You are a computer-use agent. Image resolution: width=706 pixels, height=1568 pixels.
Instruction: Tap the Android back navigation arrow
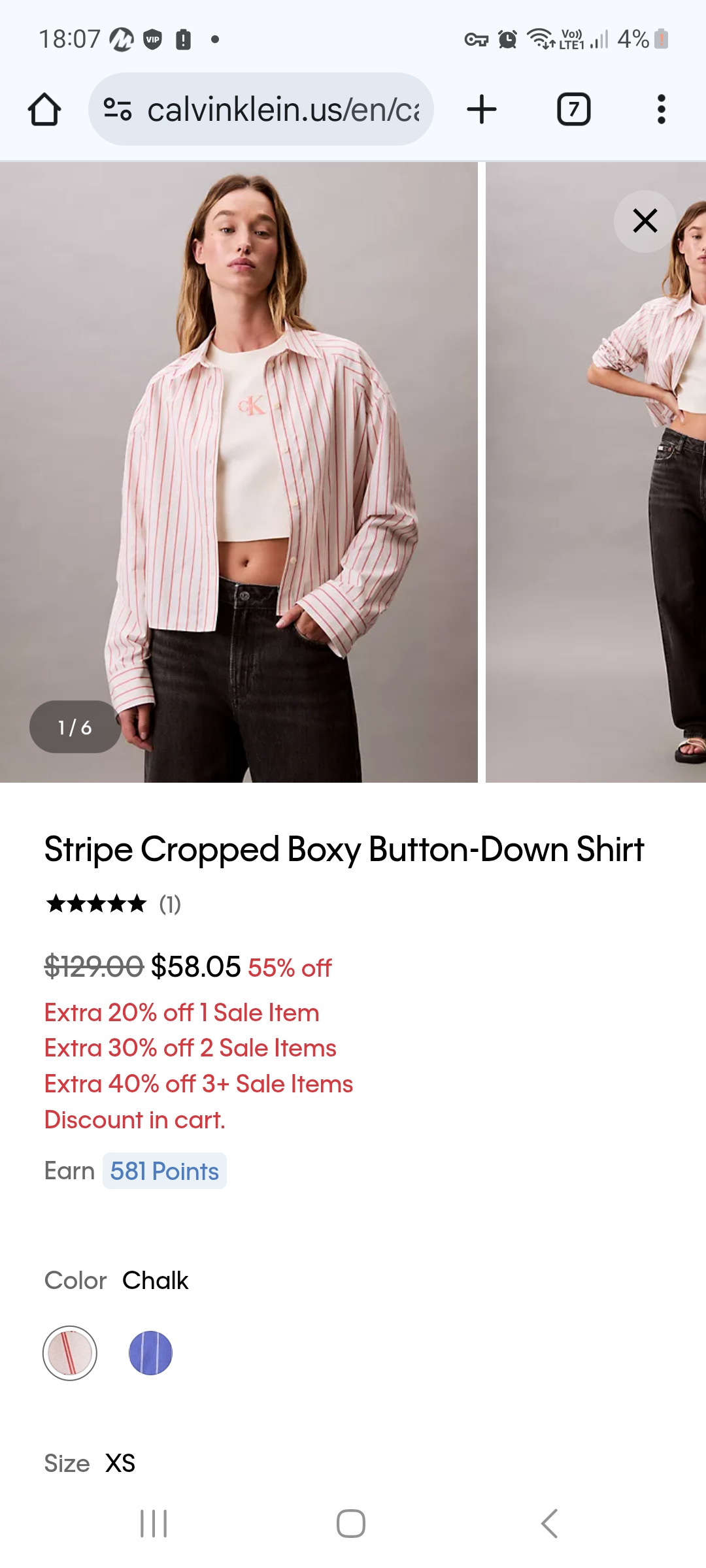549,1524
